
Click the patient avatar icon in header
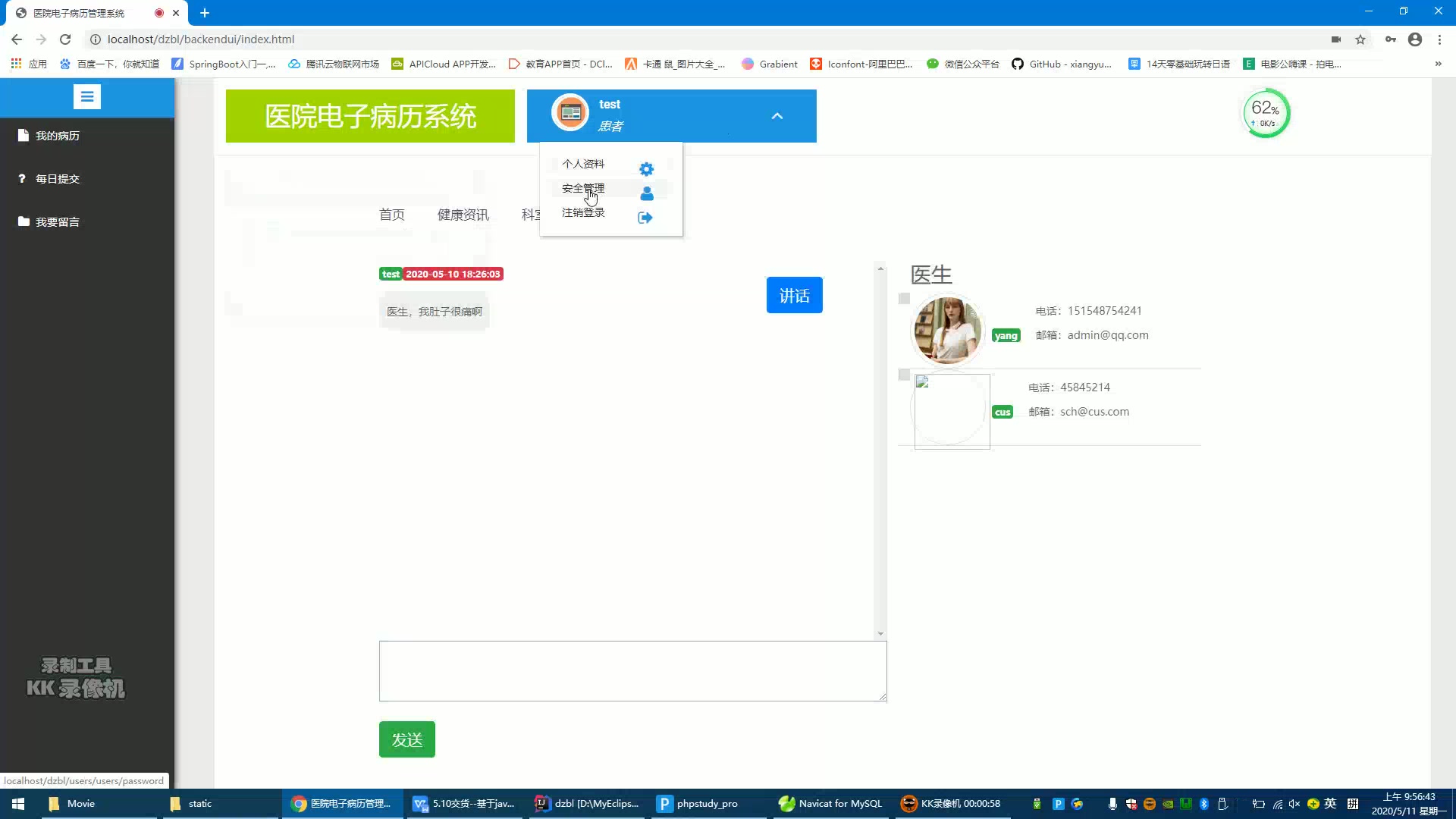(570, 112)
